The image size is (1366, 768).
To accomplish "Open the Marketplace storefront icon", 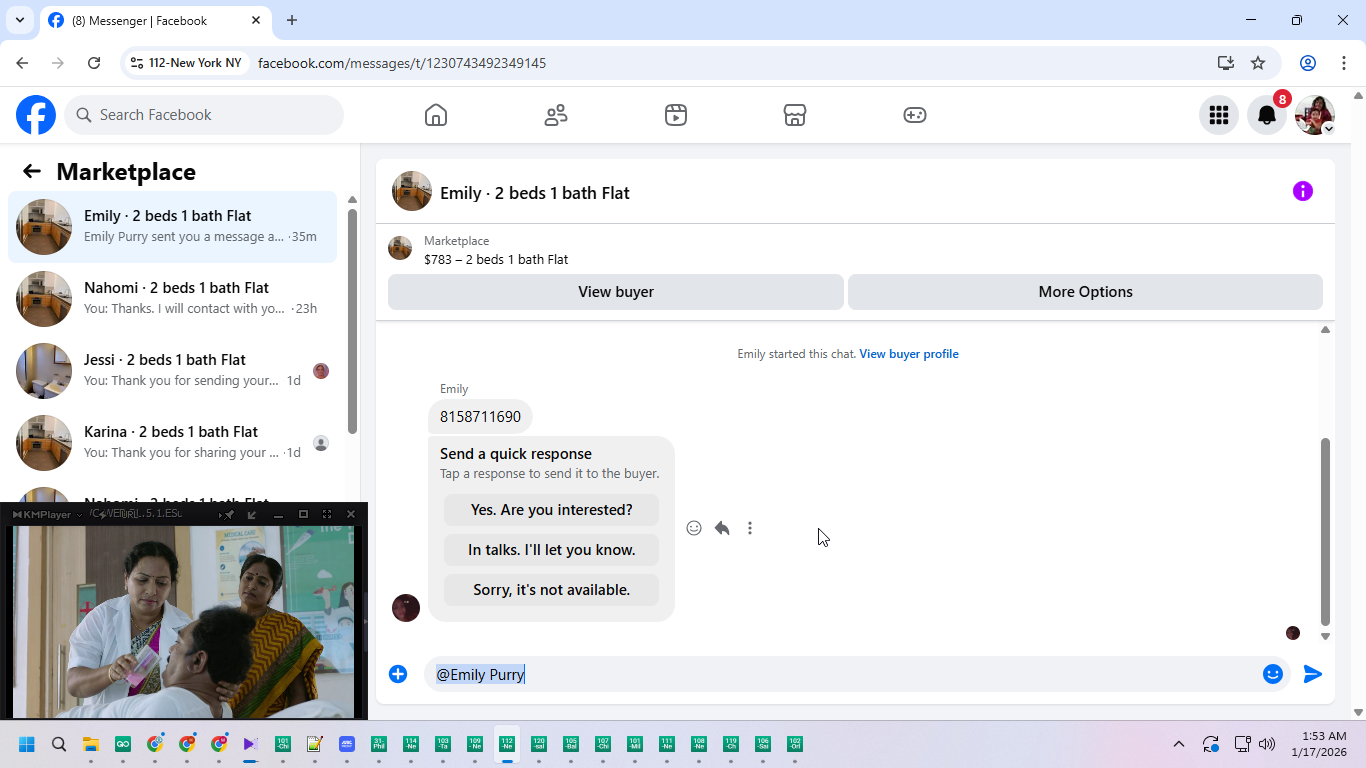I will [x=795, y=115].
